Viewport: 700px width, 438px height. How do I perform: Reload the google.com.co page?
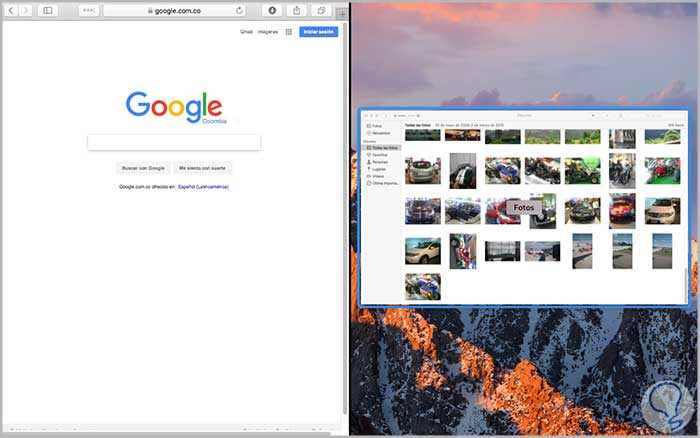[239, 10]
